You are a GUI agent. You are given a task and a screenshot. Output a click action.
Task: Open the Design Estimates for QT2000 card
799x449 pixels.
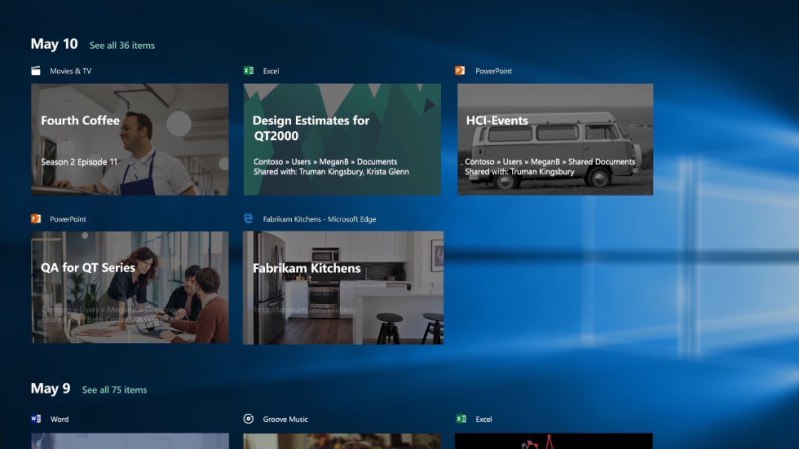click(342, 139)
